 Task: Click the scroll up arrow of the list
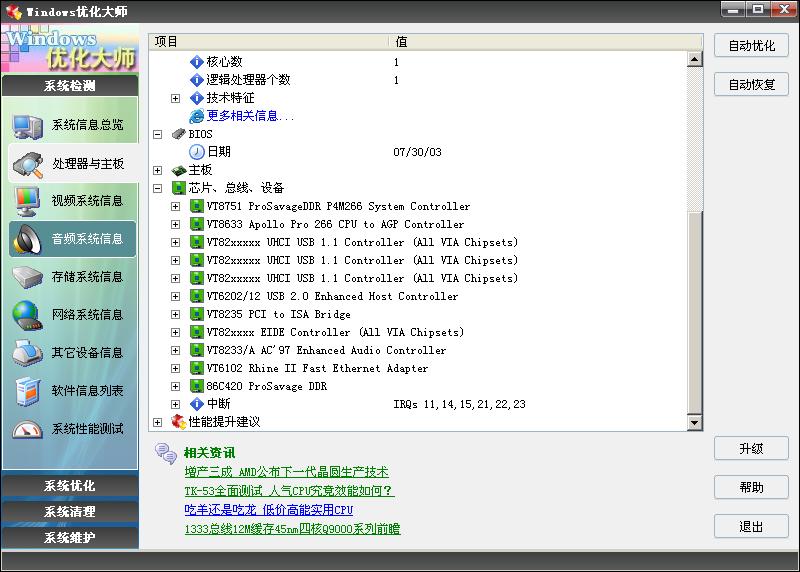click(694, 59)
